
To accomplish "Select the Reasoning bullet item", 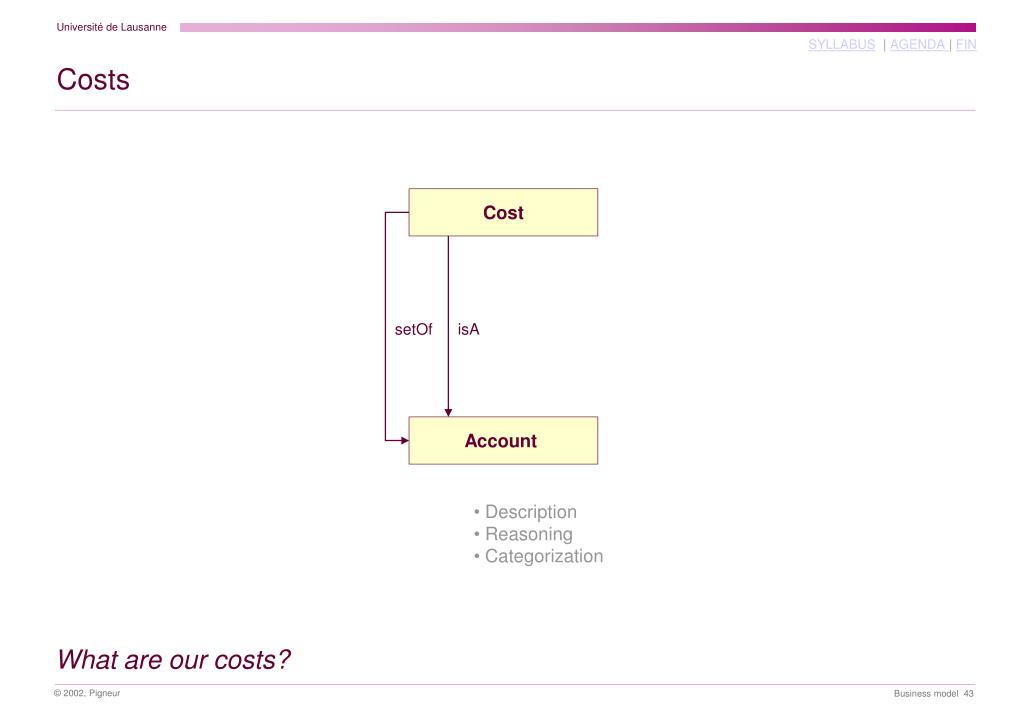I will (x=523, y=534).
